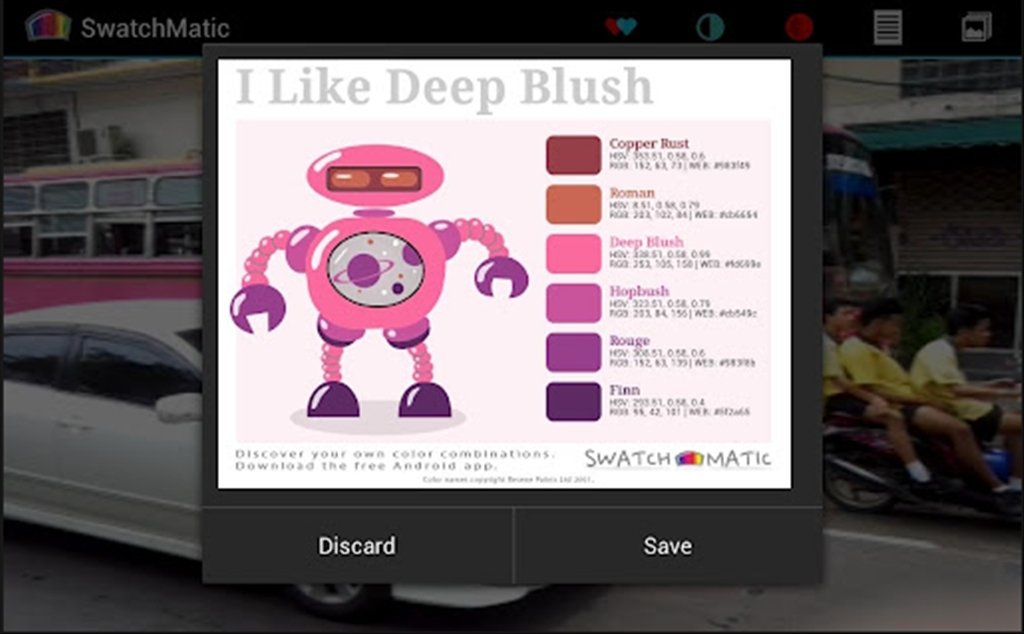
Task: Select the Copper Rust color swatch
Action: coord(573,155)
